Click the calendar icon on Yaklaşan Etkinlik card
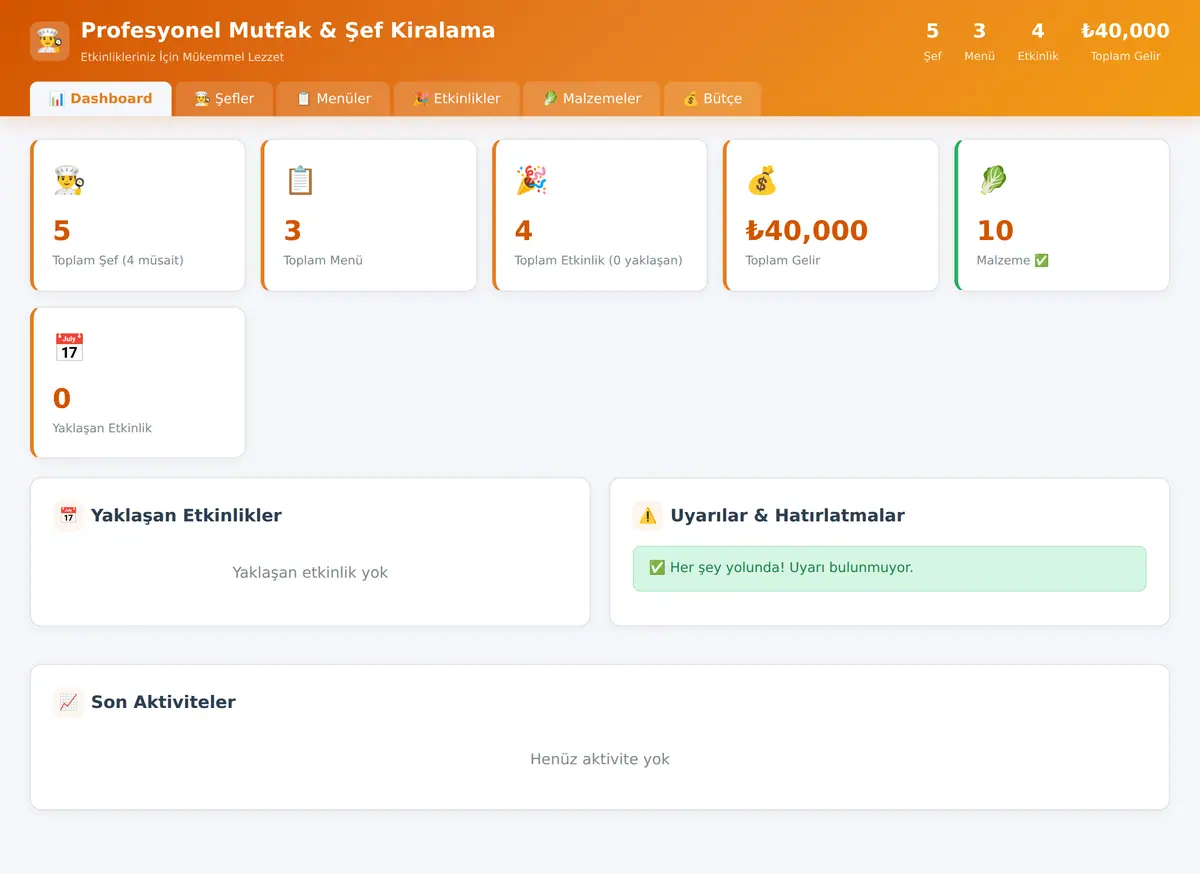 click(x=69, y=348)
